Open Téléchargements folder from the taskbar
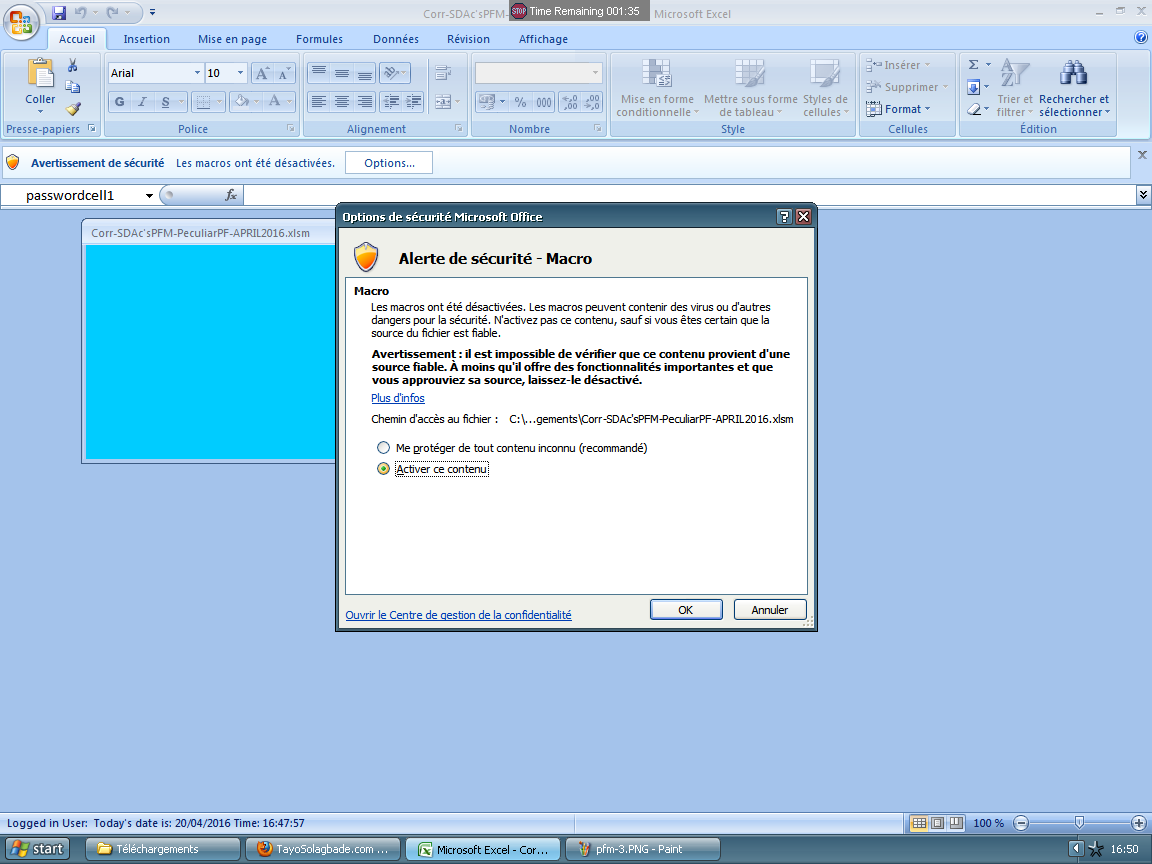The width and height of the screenshot is (1152, 864). click(163, 849)
